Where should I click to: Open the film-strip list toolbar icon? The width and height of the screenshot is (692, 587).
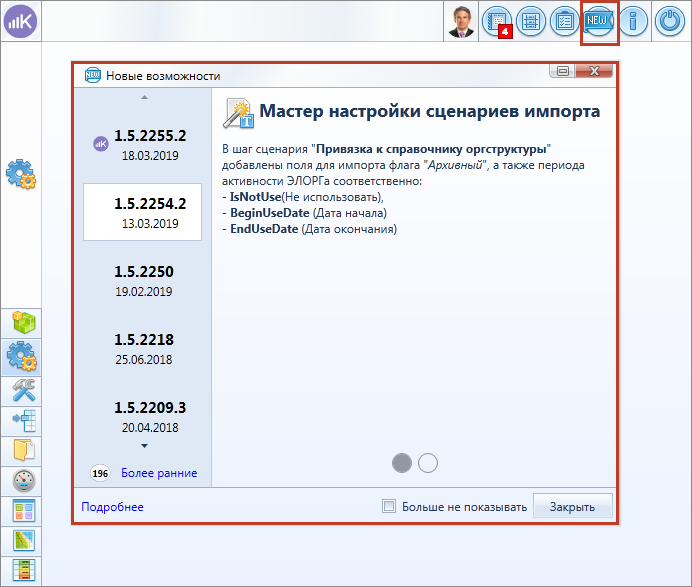point(530,21)
